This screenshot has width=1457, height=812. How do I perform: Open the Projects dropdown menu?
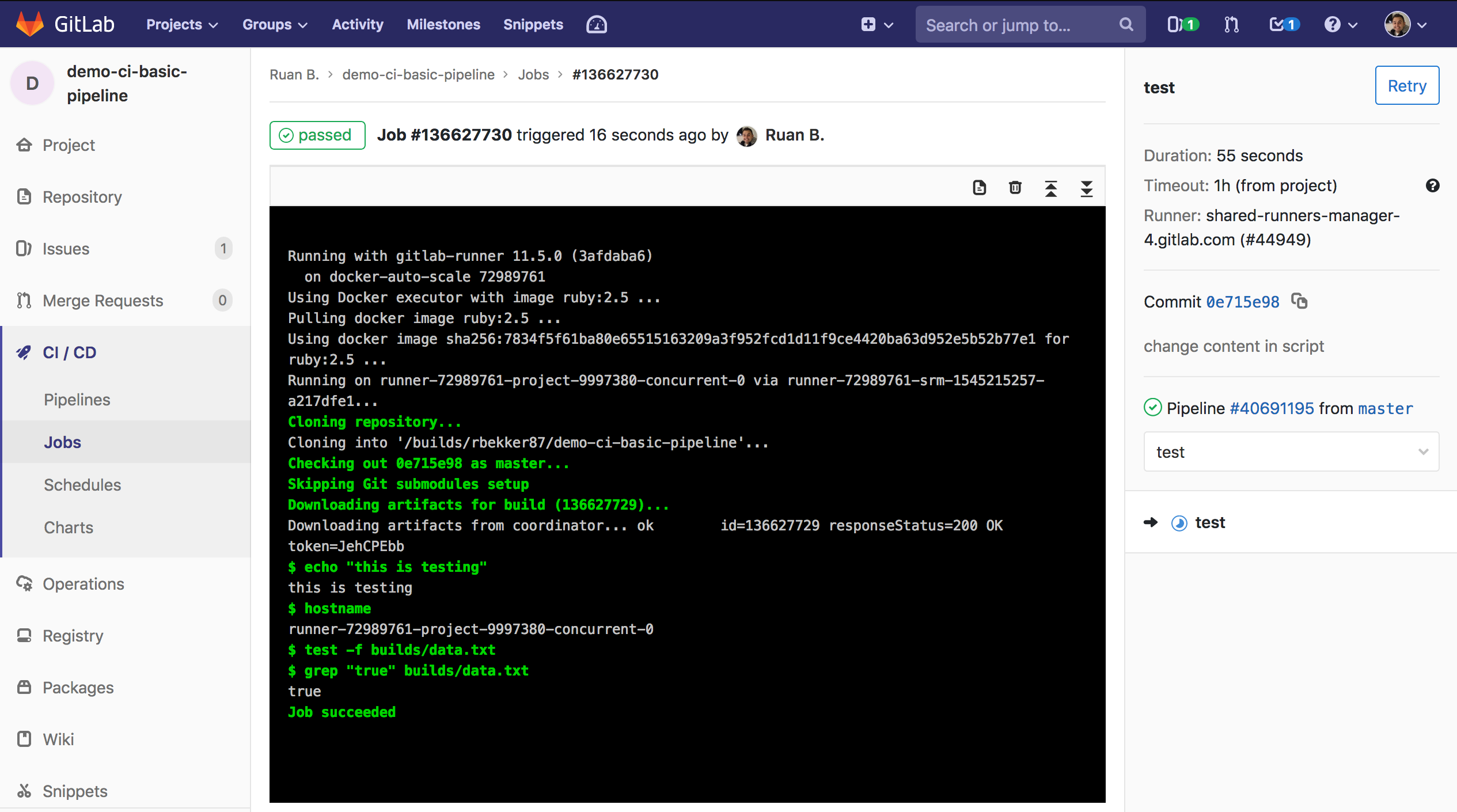[x=180, y=25]
